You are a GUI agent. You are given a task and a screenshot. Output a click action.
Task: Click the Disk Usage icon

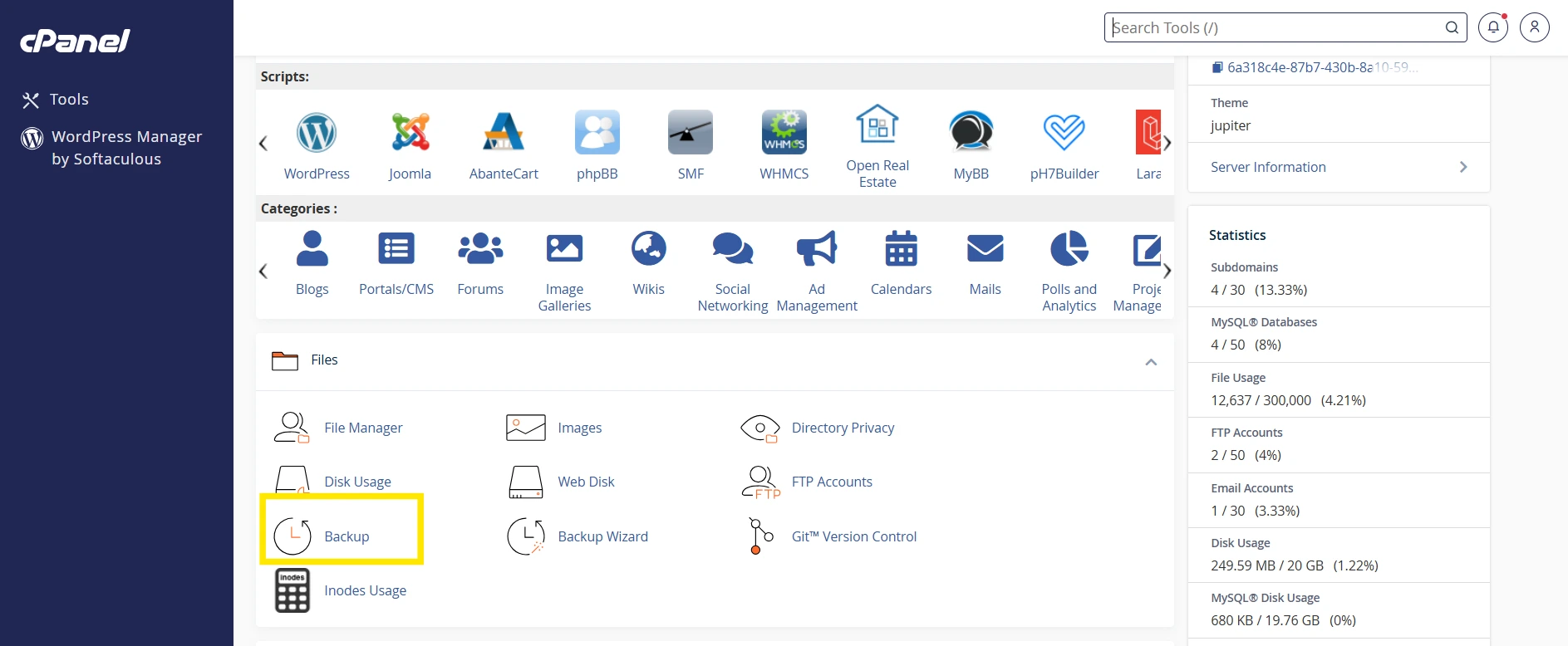click(292, 482)
